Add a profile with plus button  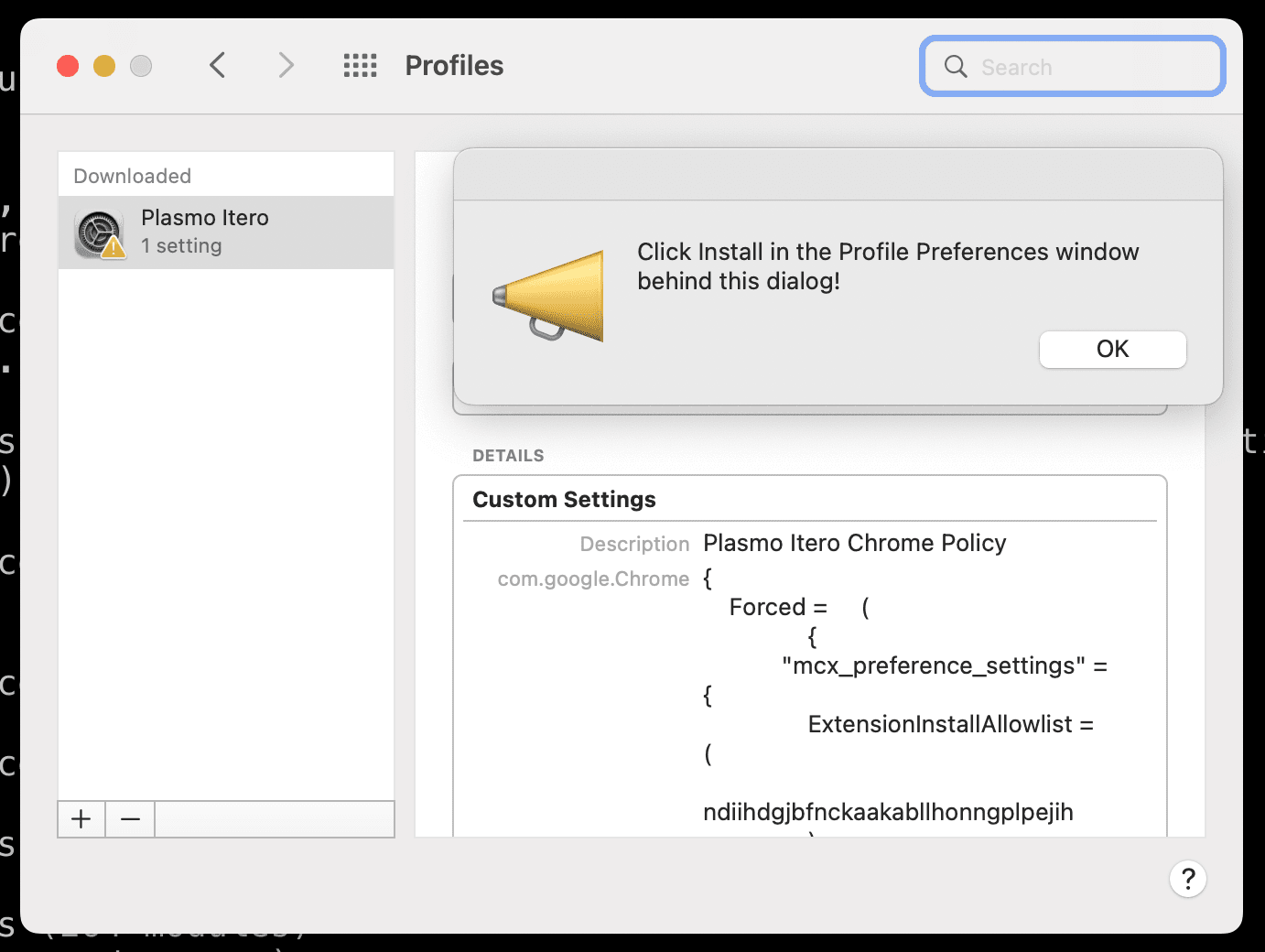tap(81, 819)
